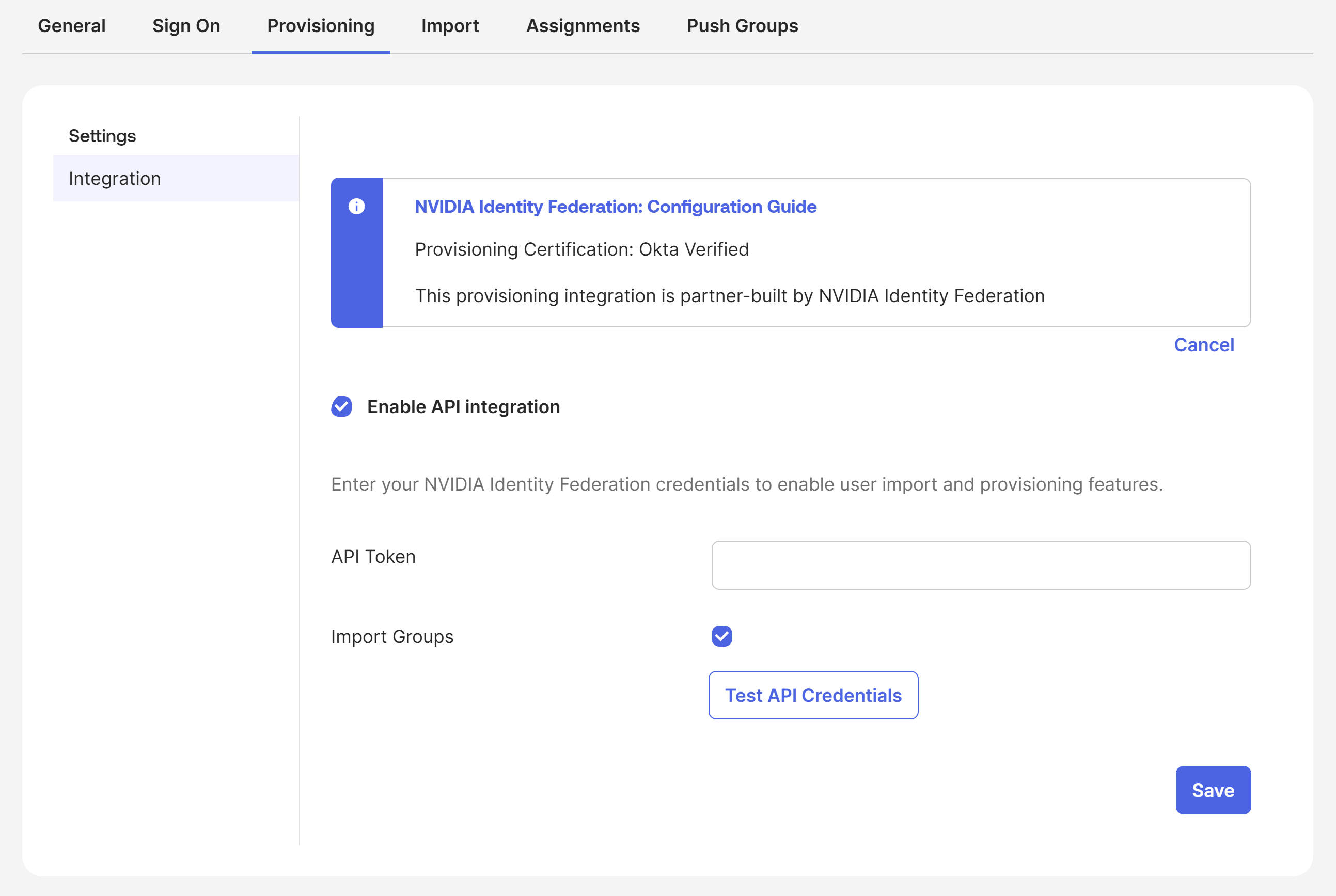Save the provisioning settings
Screen dimensions: 1336x896
point(1213,790)
